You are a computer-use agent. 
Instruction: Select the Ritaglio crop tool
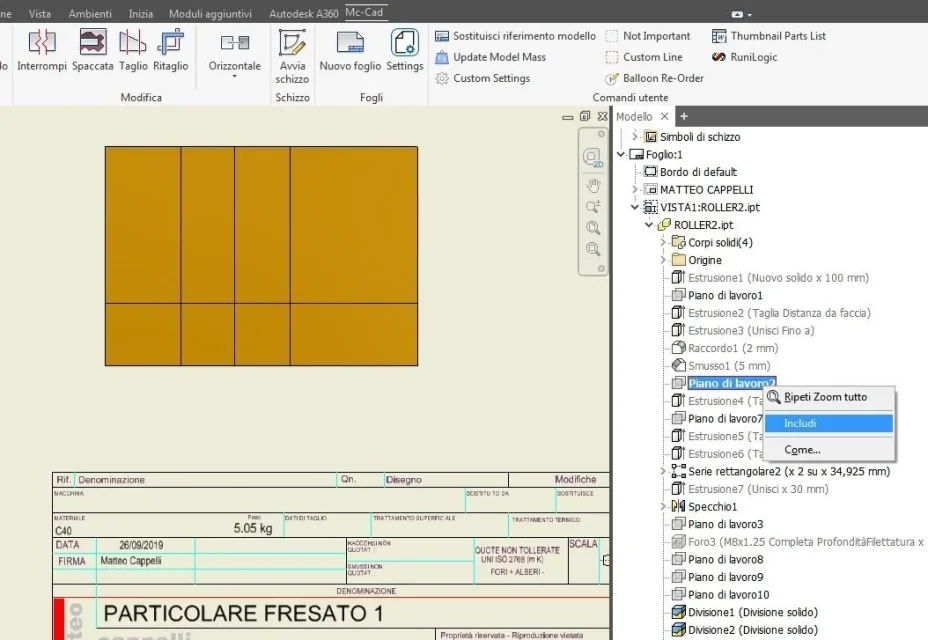coord(170,51)
